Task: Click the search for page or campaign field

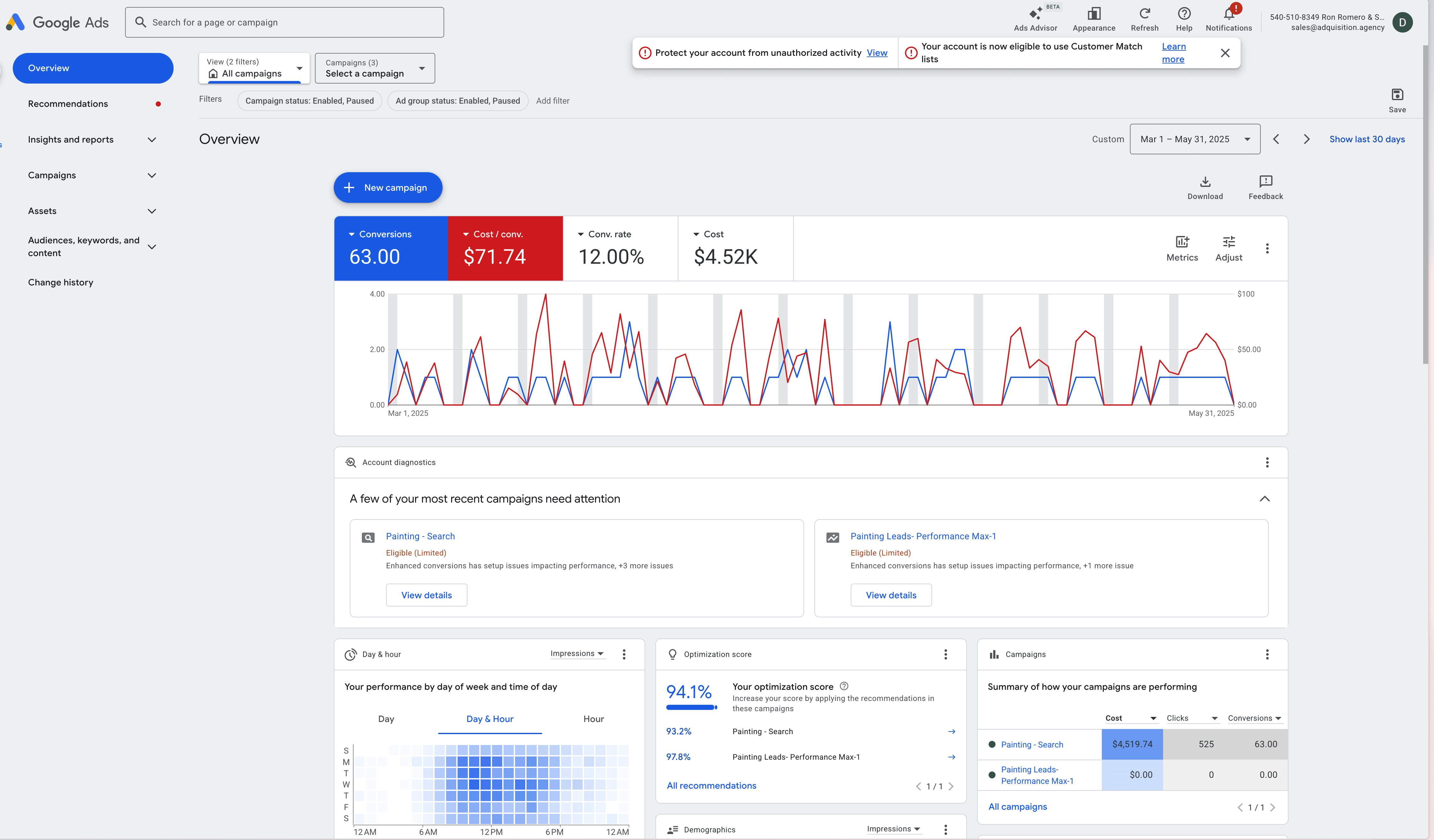Action: (285, 23)
